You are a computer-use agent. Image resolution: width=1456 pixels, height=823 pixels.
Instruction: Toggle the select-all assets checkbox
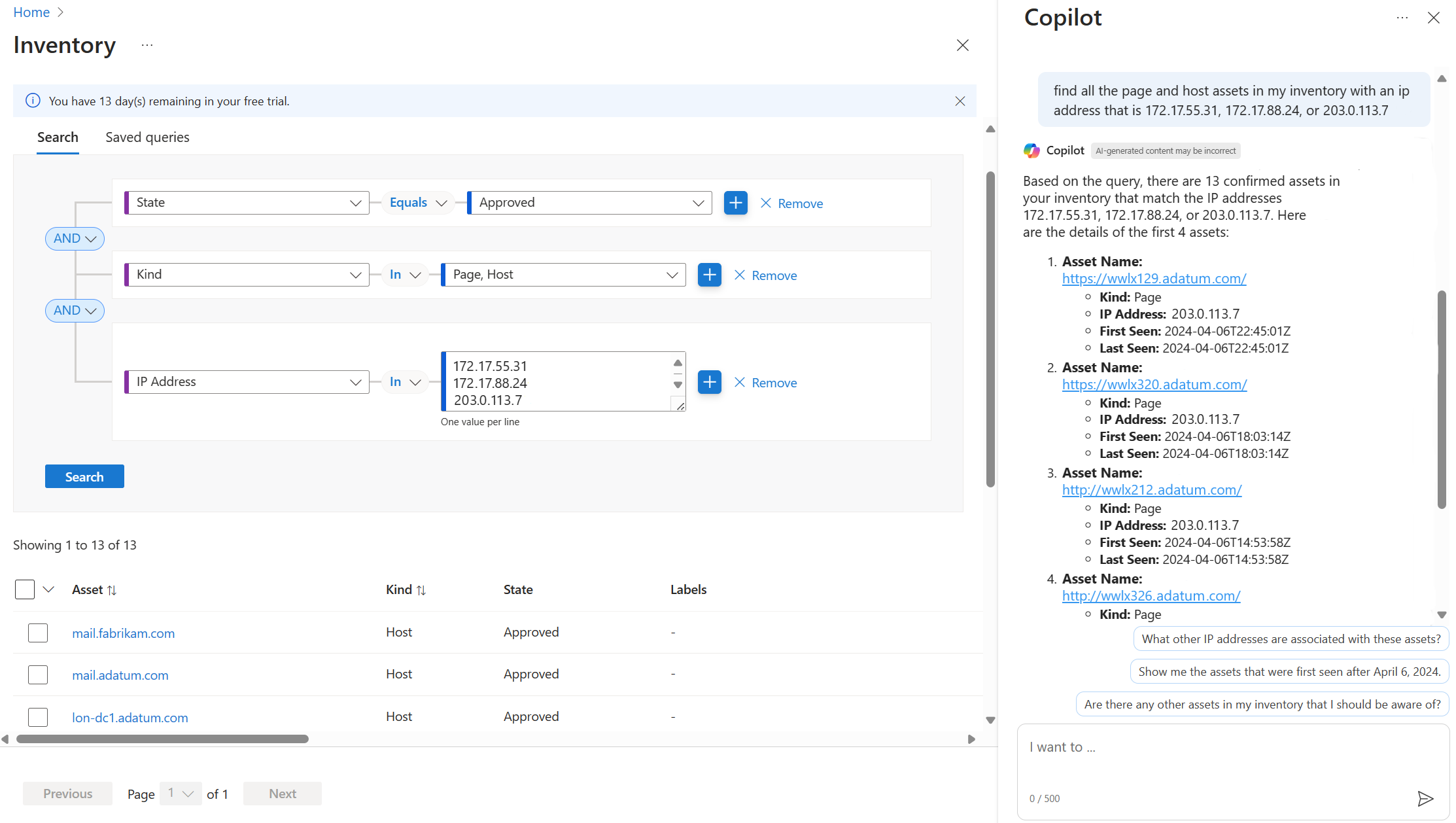point(25,589)
